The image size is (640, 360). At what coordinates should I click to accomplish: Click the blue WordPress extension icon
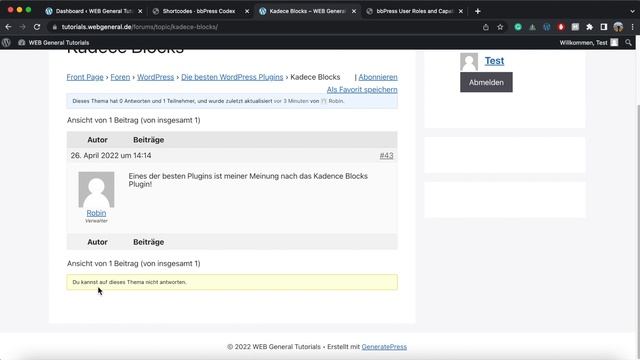[547, 27]
